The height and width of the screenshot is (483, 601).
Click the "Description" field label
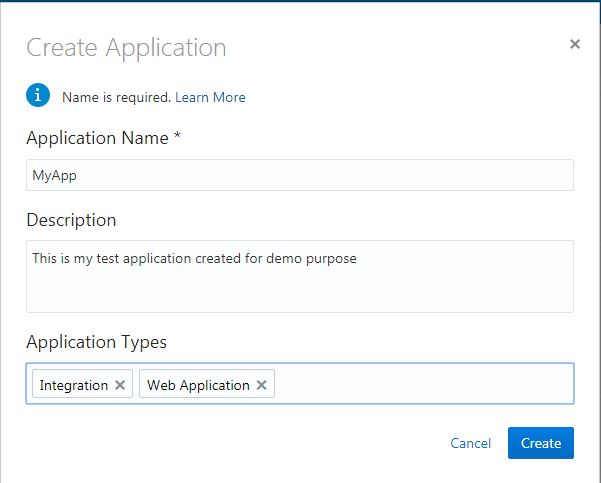(71, 220)
